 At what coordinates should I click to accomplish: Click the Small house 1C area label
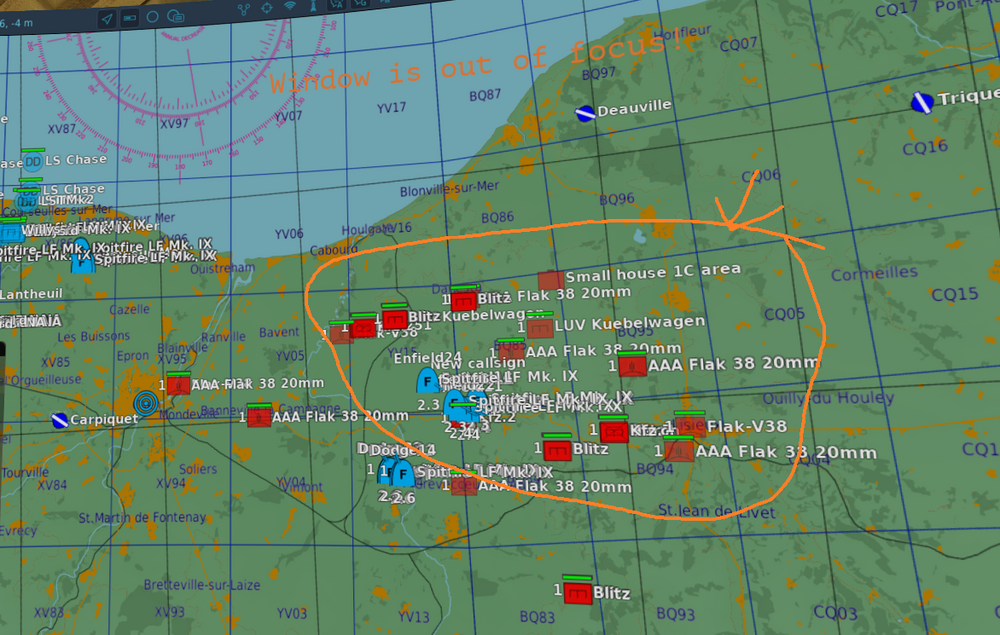[652, 273]
